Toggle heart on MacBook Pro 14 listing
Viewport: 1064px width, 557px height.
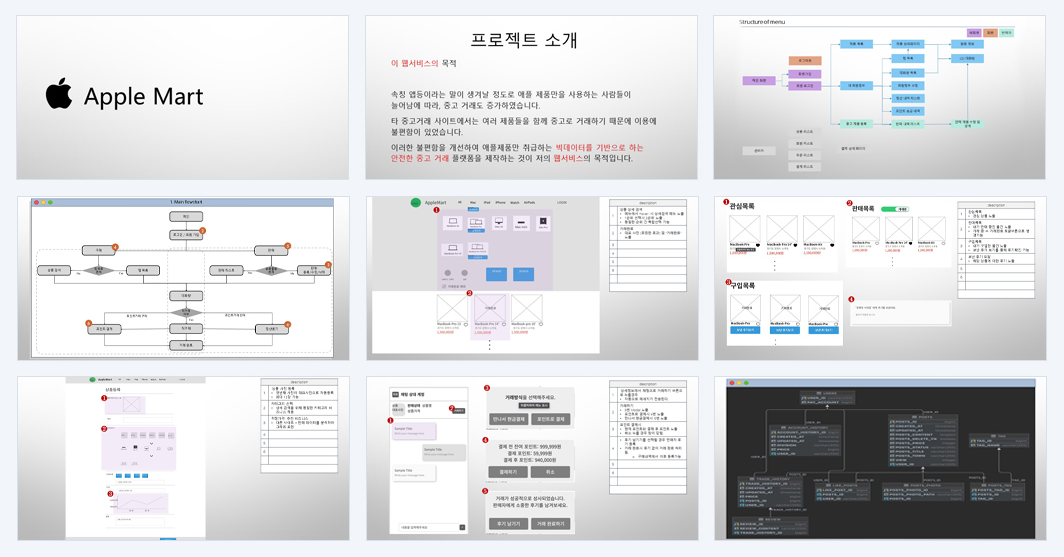[x=504, y=324]
